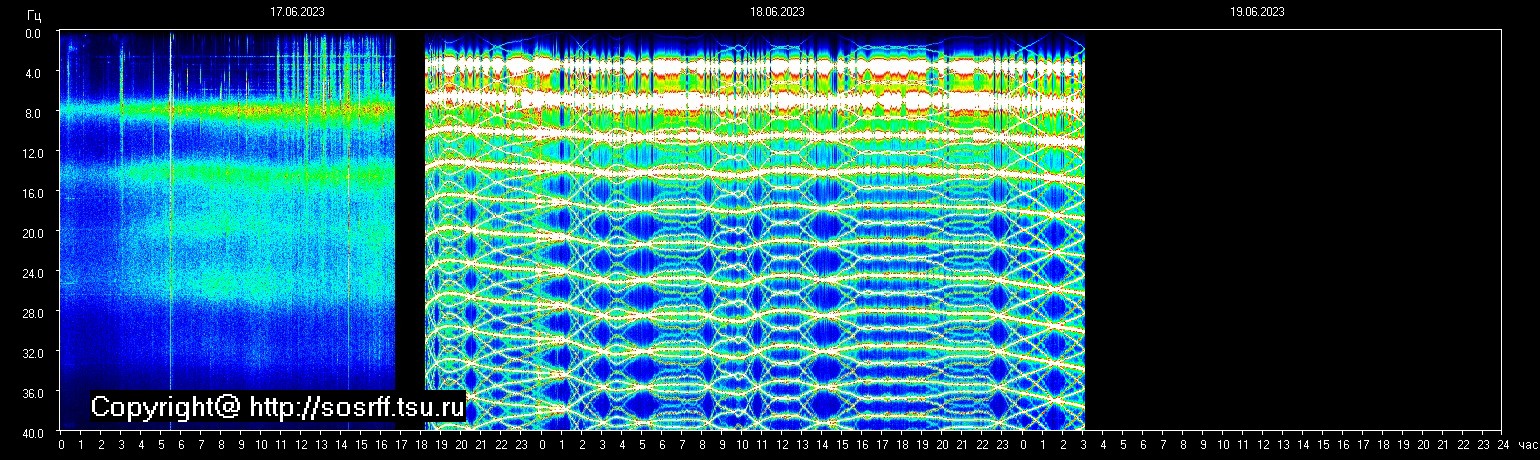This screenshot has height=460, width=1540.
Task: Select the 8.0 frequency axis label
Action: point(33,113)
